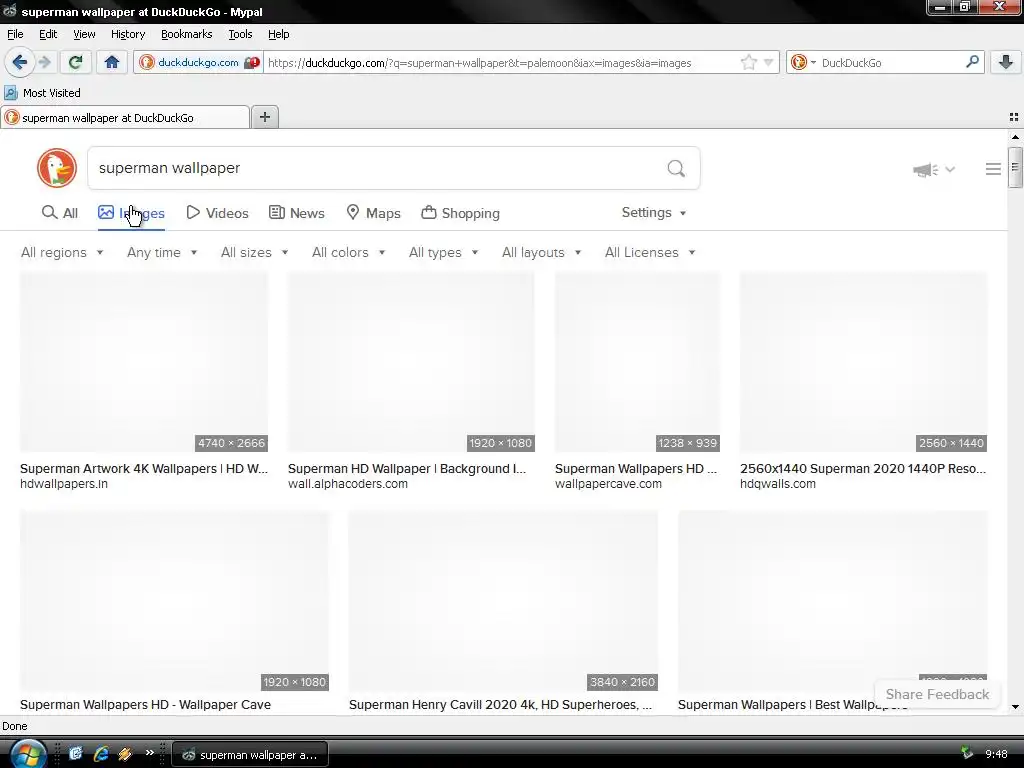Switch to the Videos tab
Image resolution: width=1024 pixels, height=768 pixels.
[217, 213]
